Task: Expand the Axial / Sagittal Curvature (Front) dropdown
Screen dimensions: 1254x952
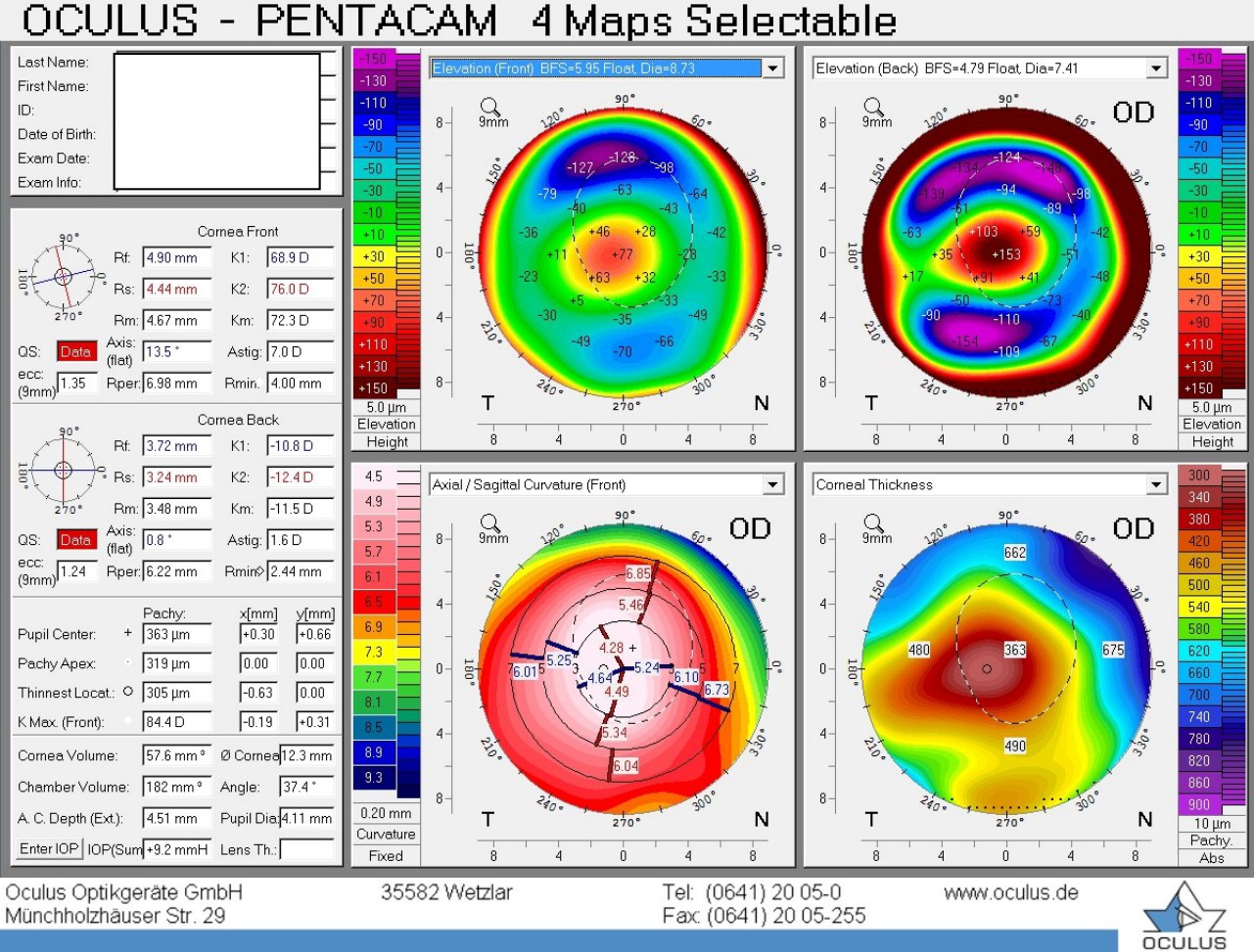Action: click(773, 484)
